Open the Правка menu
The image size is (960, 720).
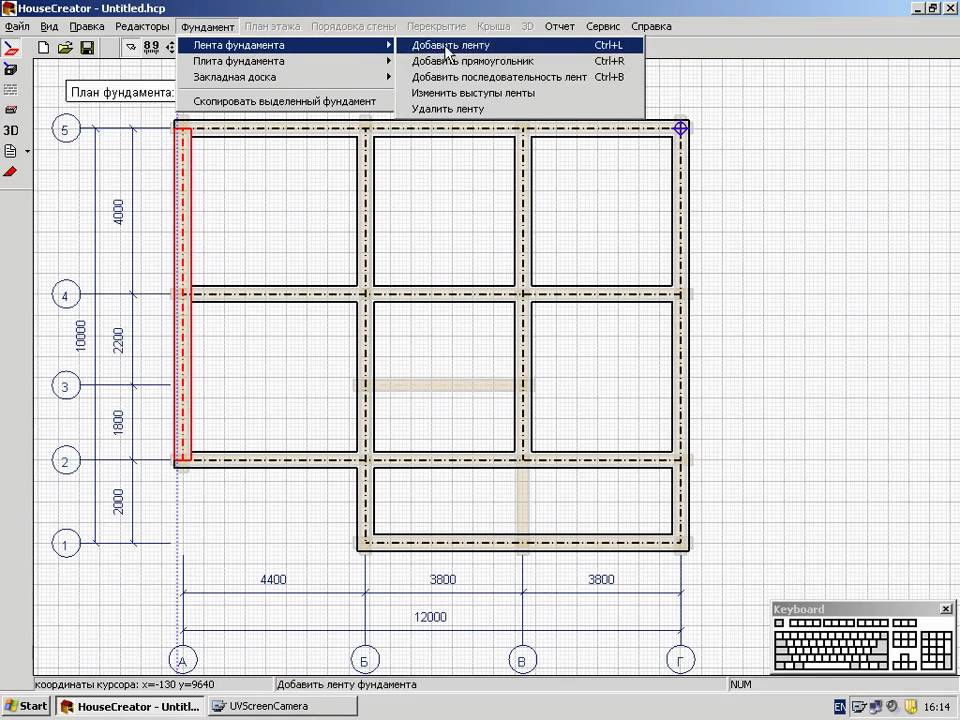87,26
